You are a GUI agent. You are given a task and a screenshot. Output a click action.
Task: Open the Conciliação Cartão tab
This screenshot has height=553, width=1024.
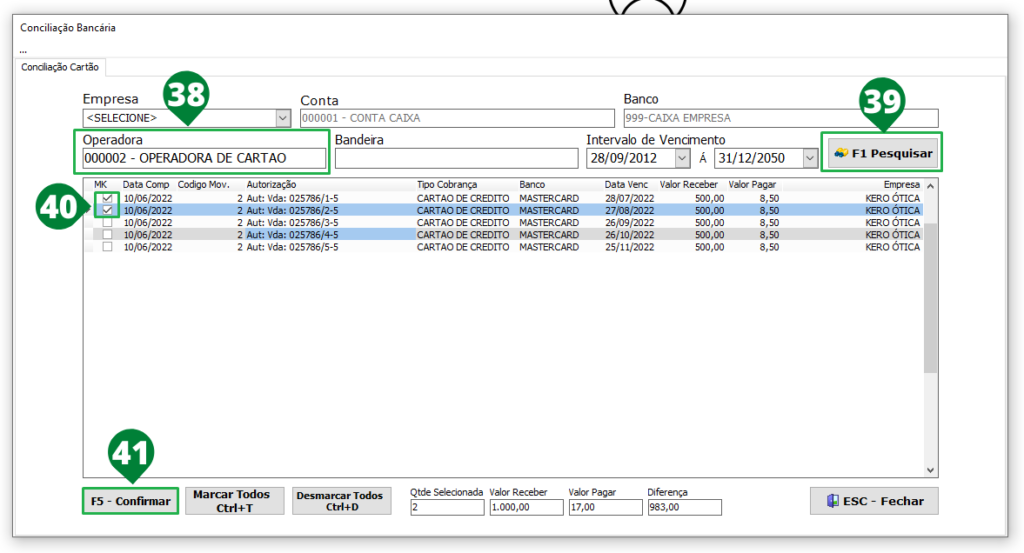60,67
